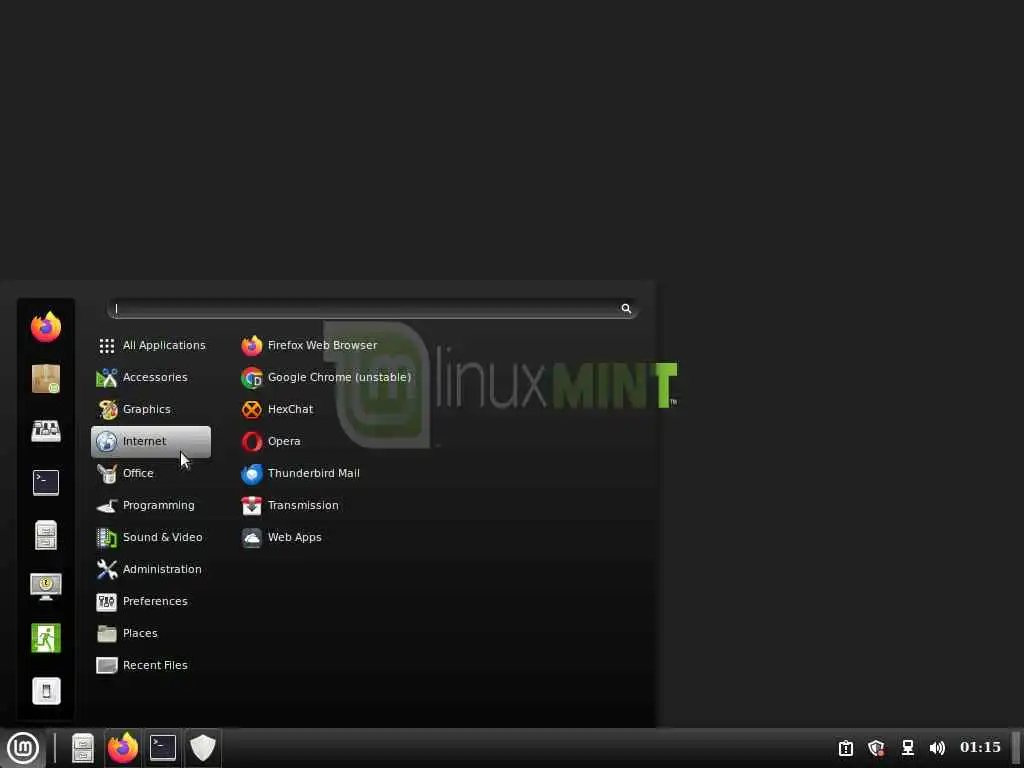The width and height of the screenshot is (1024, 768).
Task: Select the Programming category
Action: click(151, 505)
